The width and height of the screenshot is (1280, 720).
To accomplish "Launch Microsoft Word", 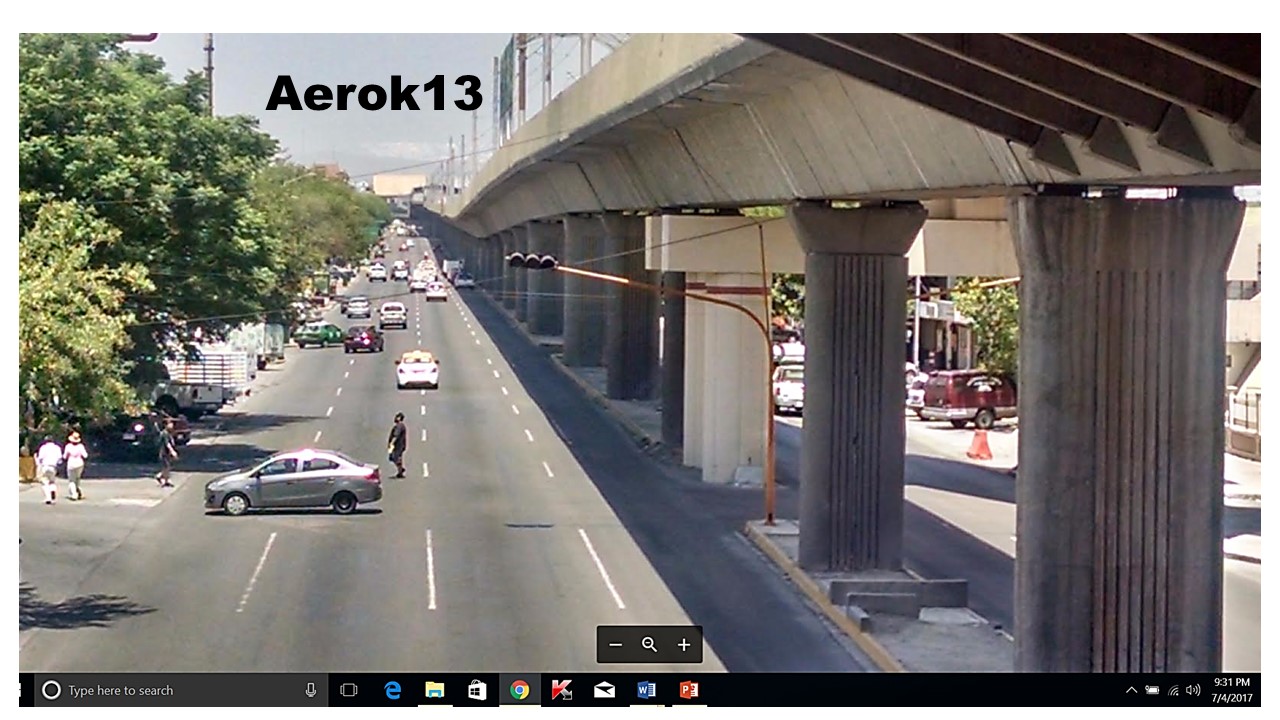I will coord(647,690).
